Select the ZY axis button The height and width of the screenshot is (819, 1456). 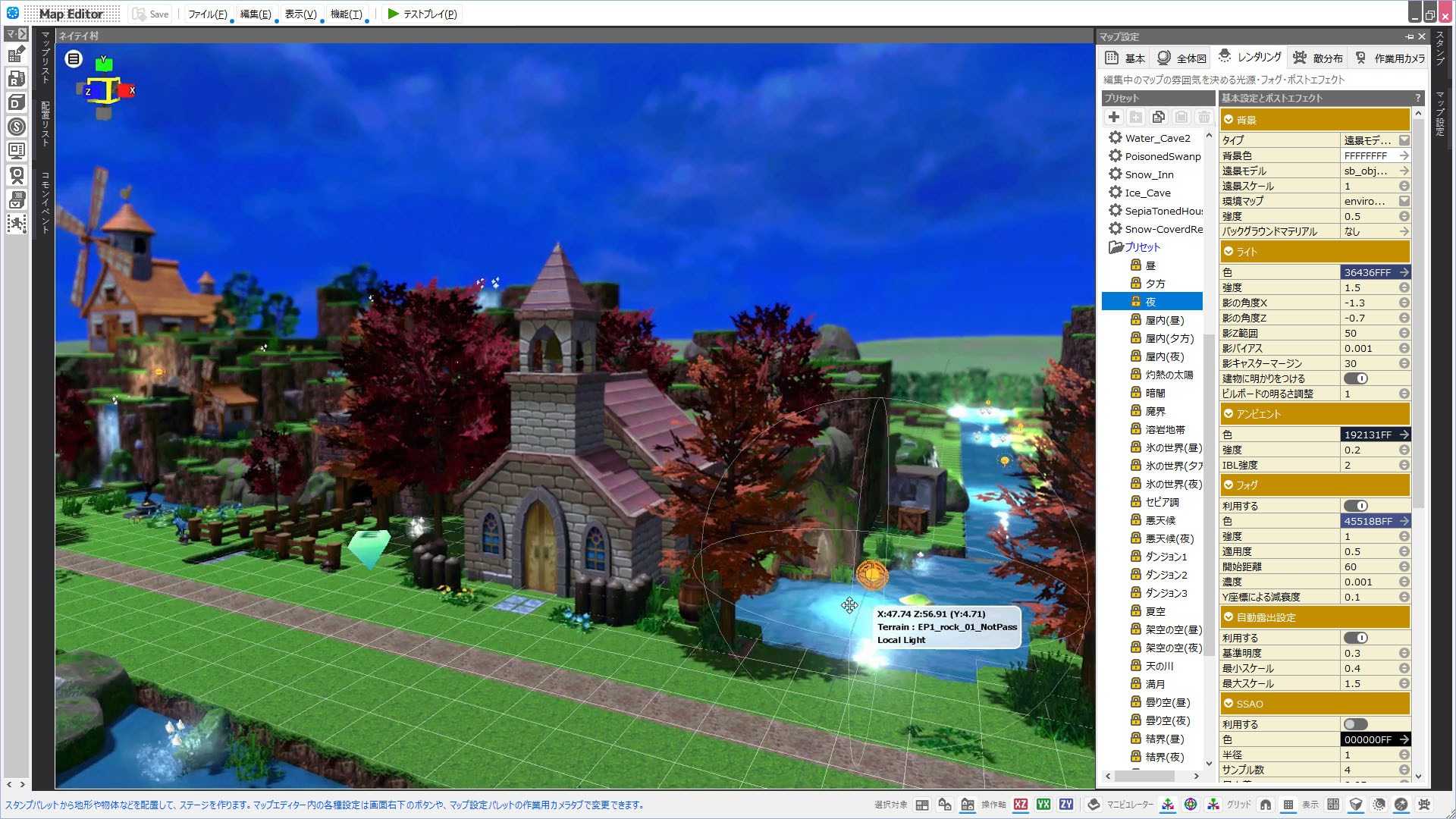(1066, 805)
